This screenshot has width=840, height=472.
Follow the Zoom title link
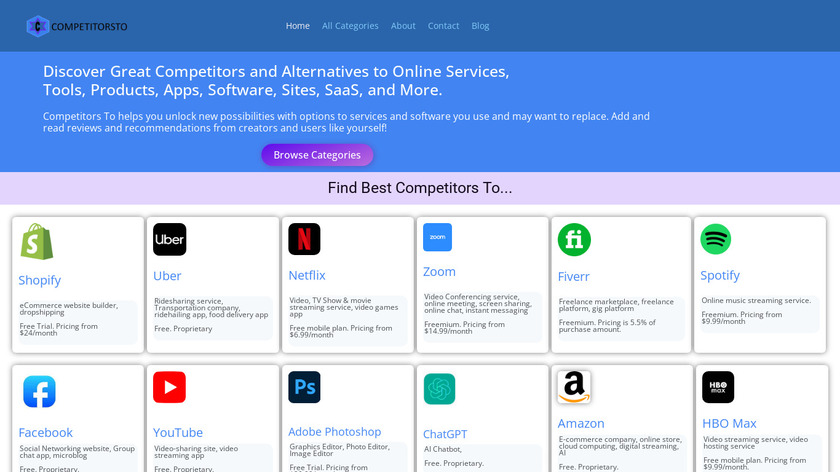[439, 272]
